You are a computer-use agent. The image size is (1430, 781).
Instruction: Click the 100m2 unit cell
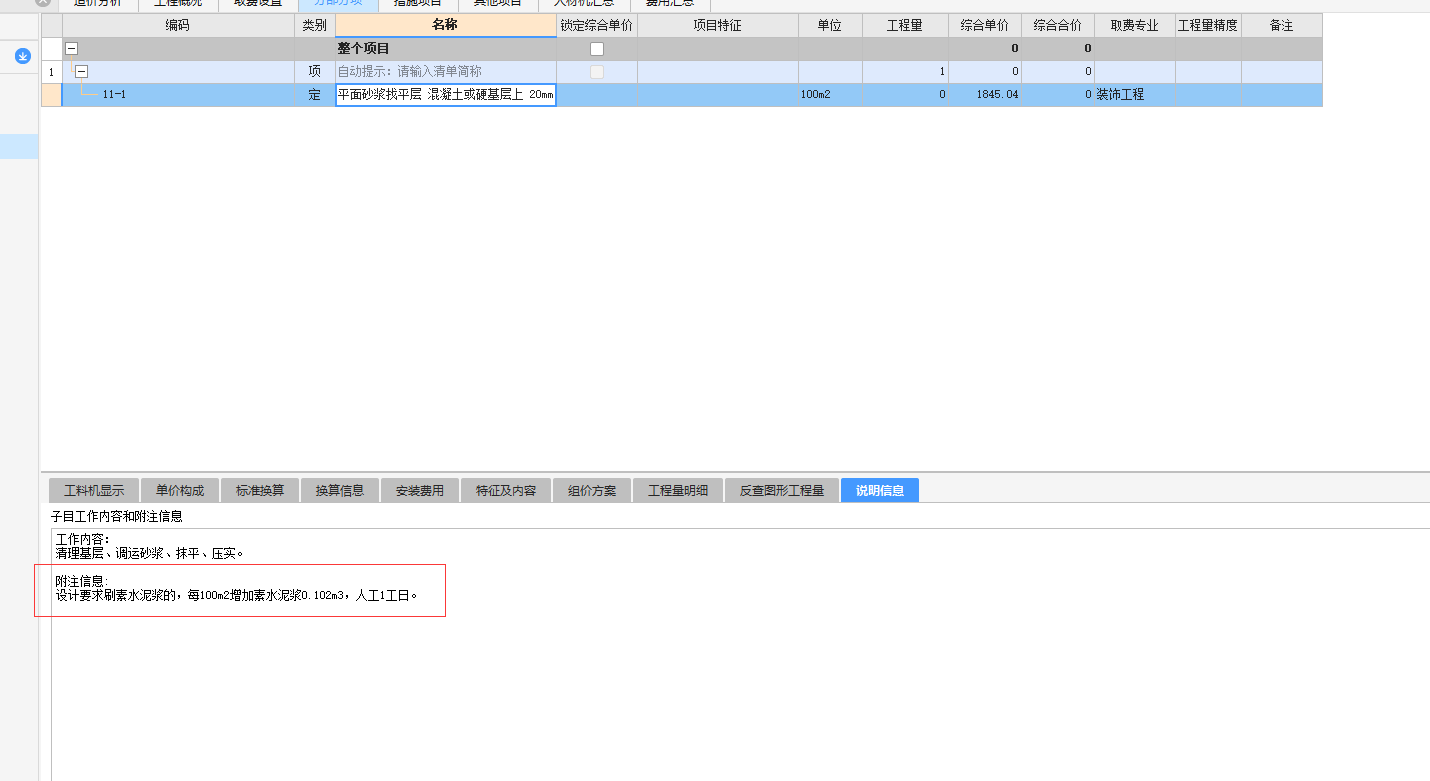[830, 95]
